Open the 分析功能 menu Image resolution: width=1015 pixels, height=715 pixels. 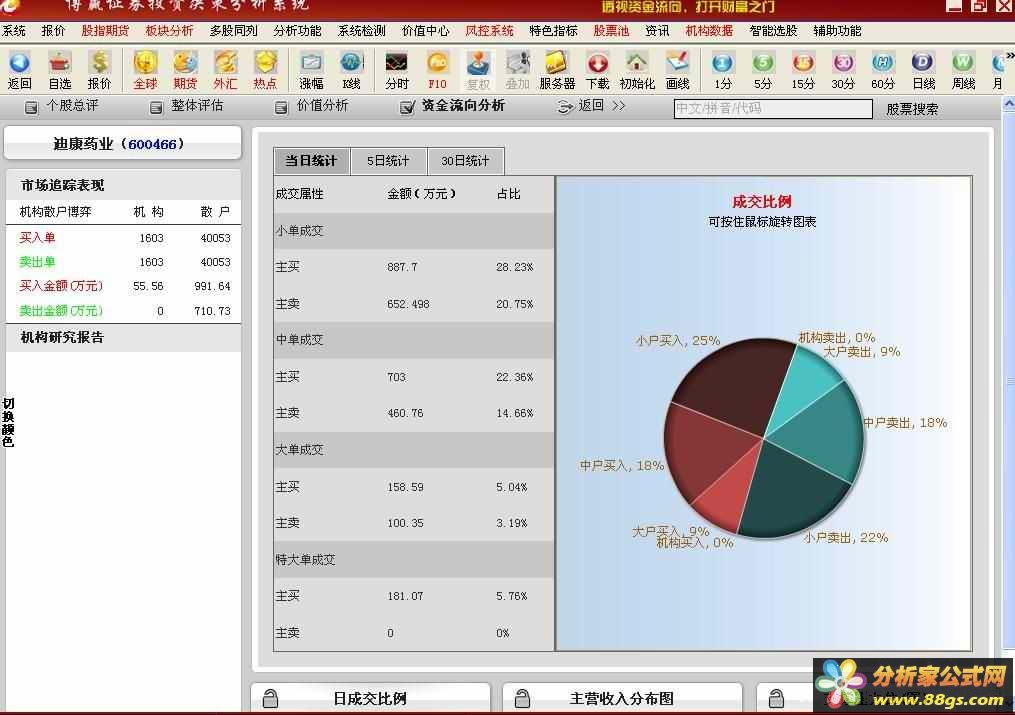(x=297, y=30)
